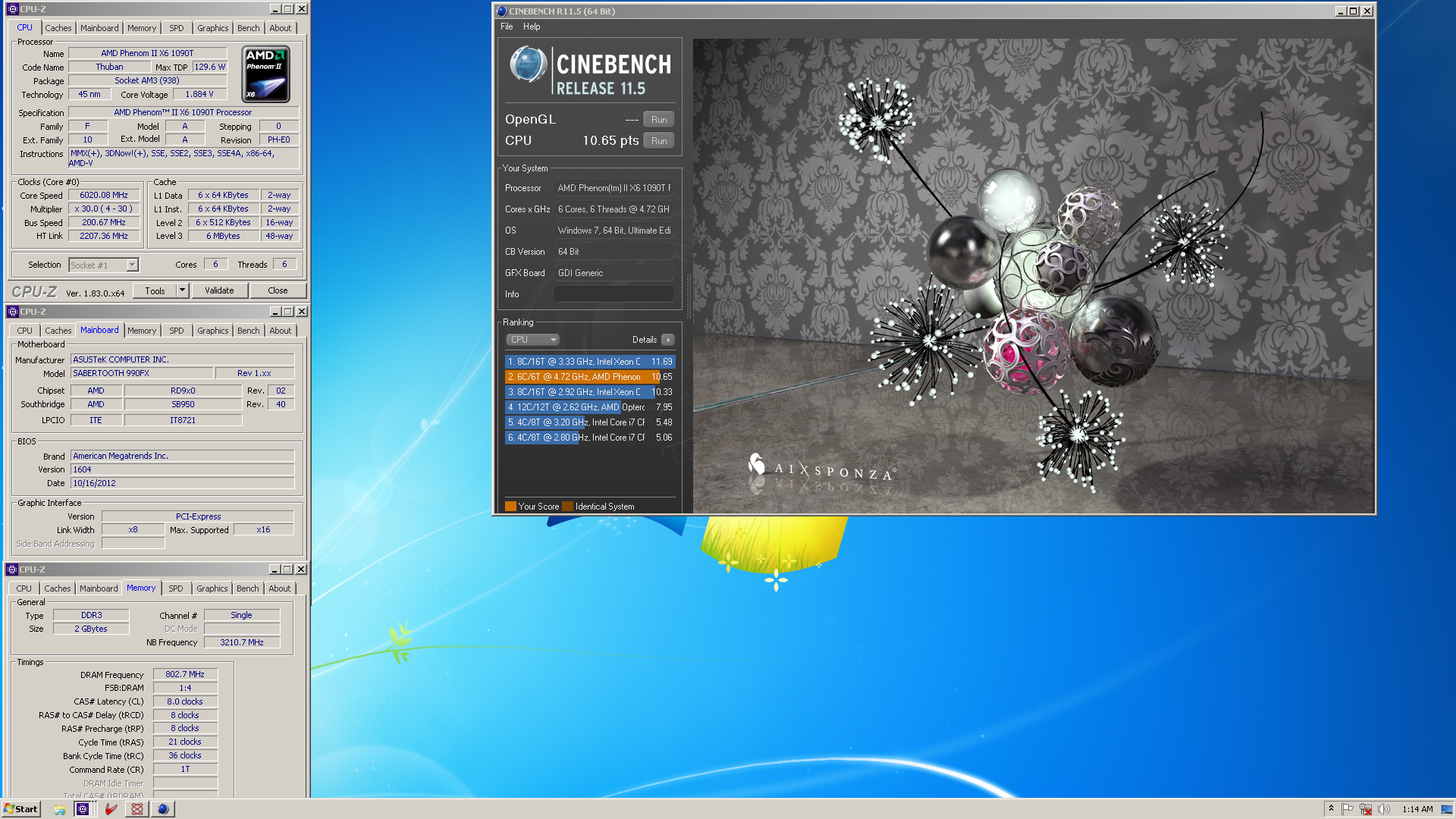The image size is (1456, 819).
Task: Click the purple CPU-Z taskbar icon
Action: (83, 809)
